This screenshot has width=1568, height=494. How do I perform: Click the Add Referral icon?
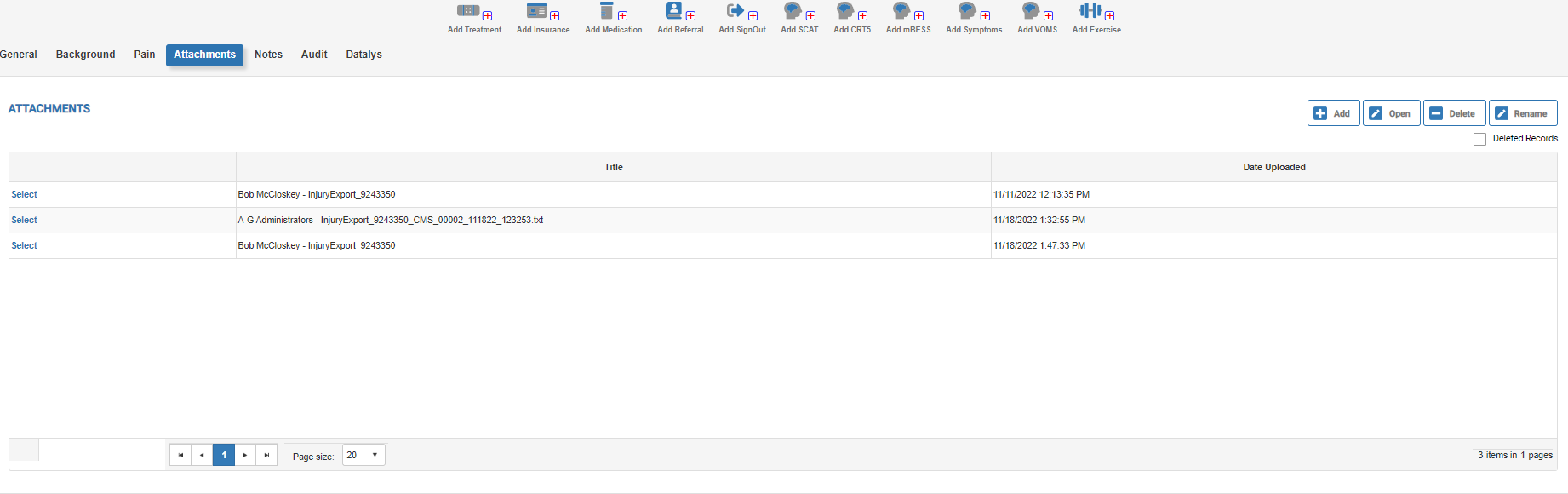point(680,12)
